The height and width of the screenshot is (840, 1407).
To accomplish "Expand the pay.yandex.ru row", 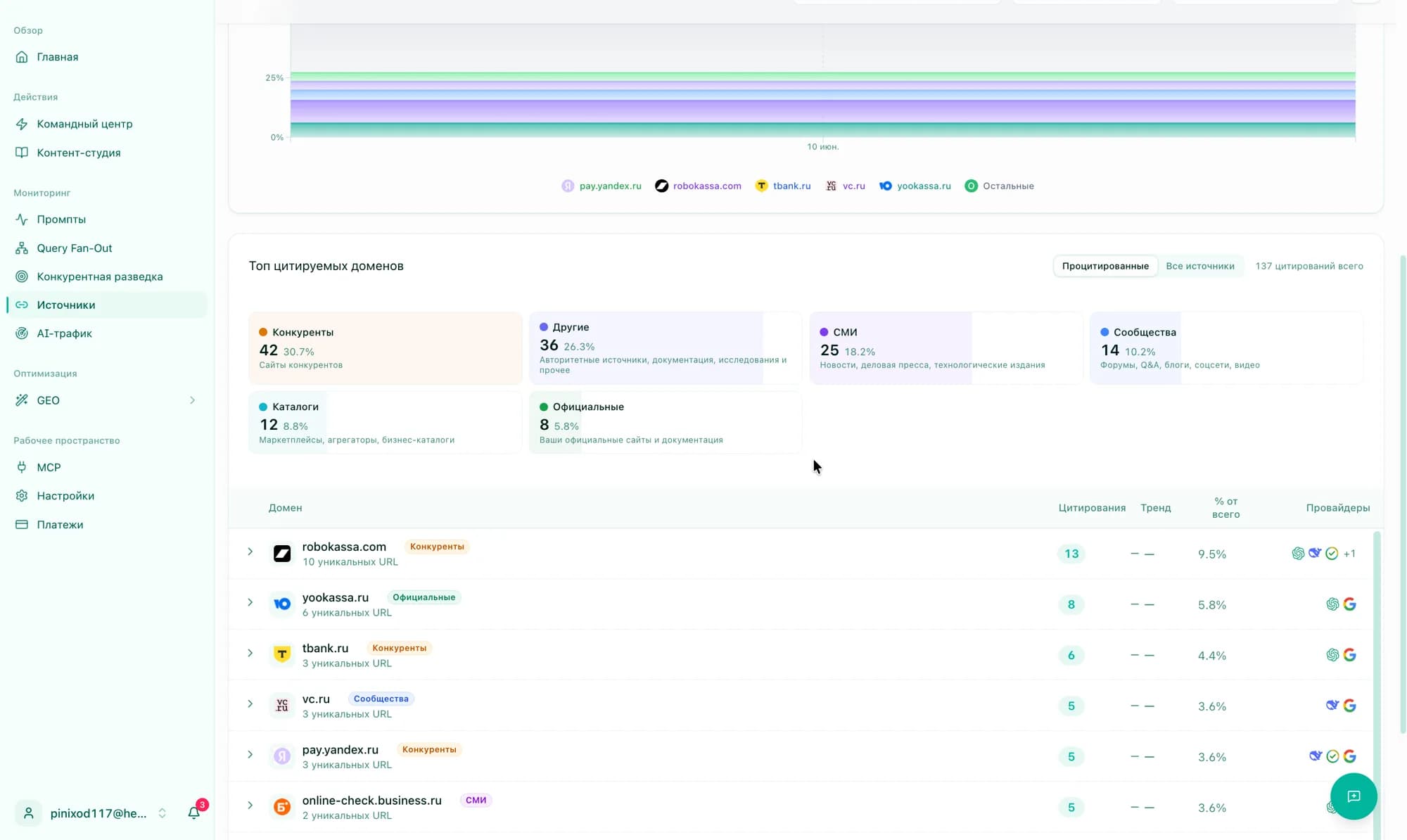I will pos(250,754).
